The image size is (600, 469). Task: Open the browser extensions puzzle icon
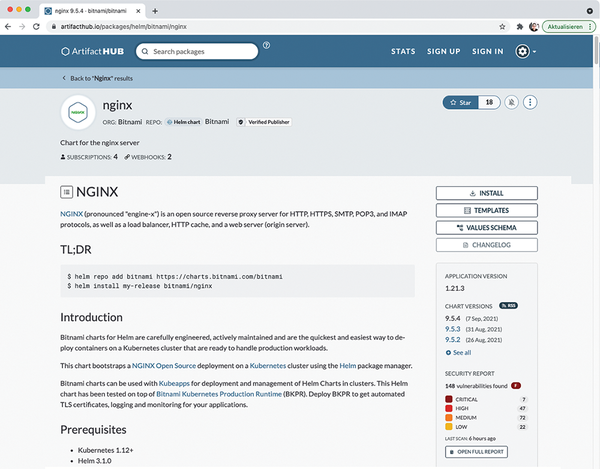[x=520, y=27]
